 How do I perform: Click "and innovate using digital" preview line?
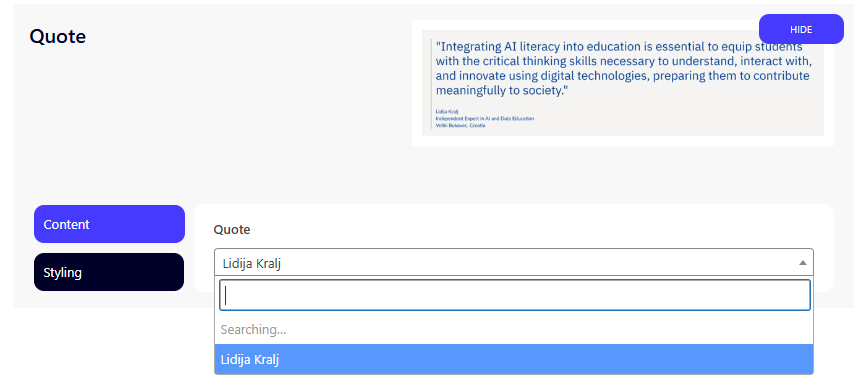tap(622, 75)
